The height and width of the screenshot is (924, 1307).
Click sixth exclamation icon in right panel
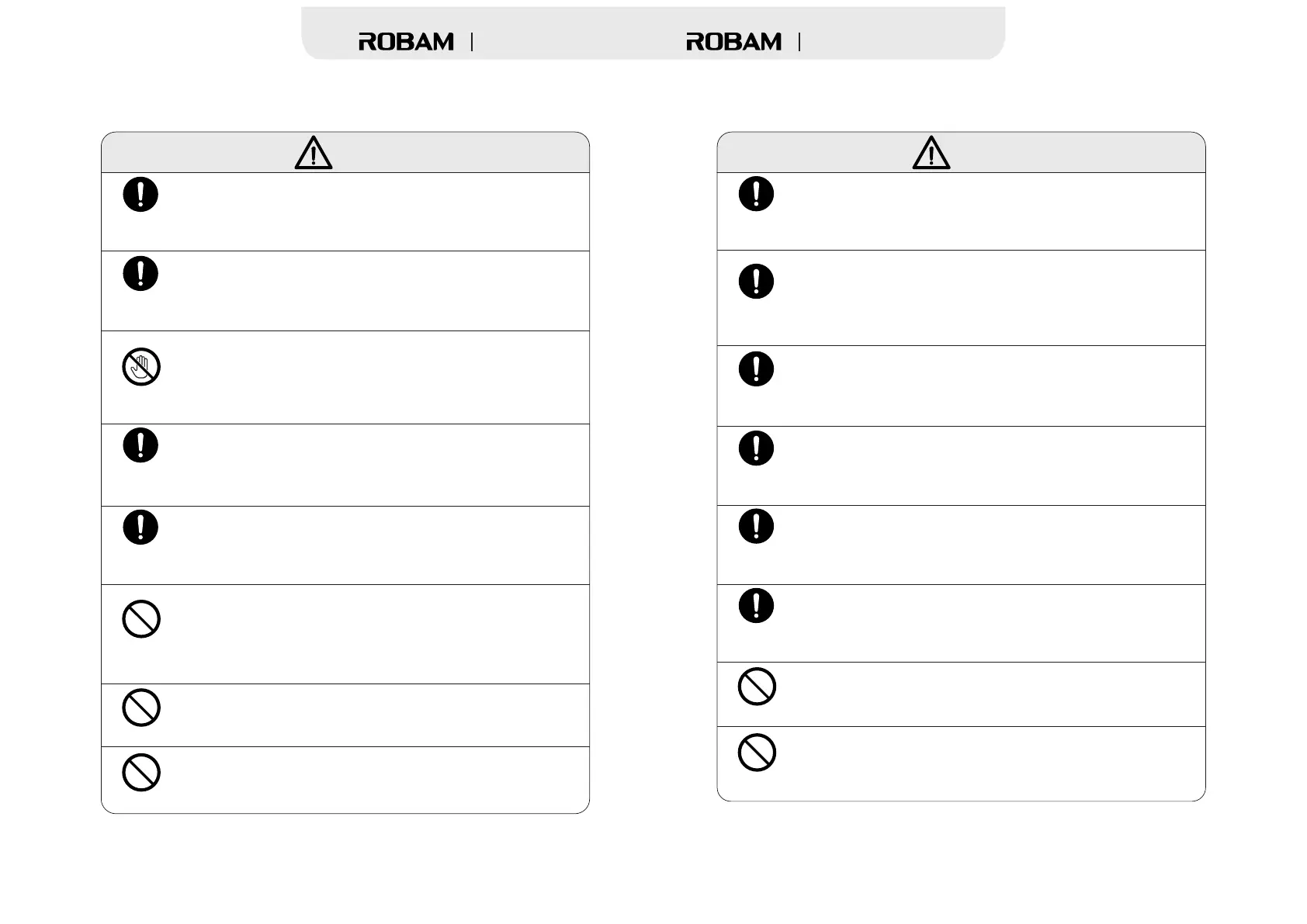756,605
